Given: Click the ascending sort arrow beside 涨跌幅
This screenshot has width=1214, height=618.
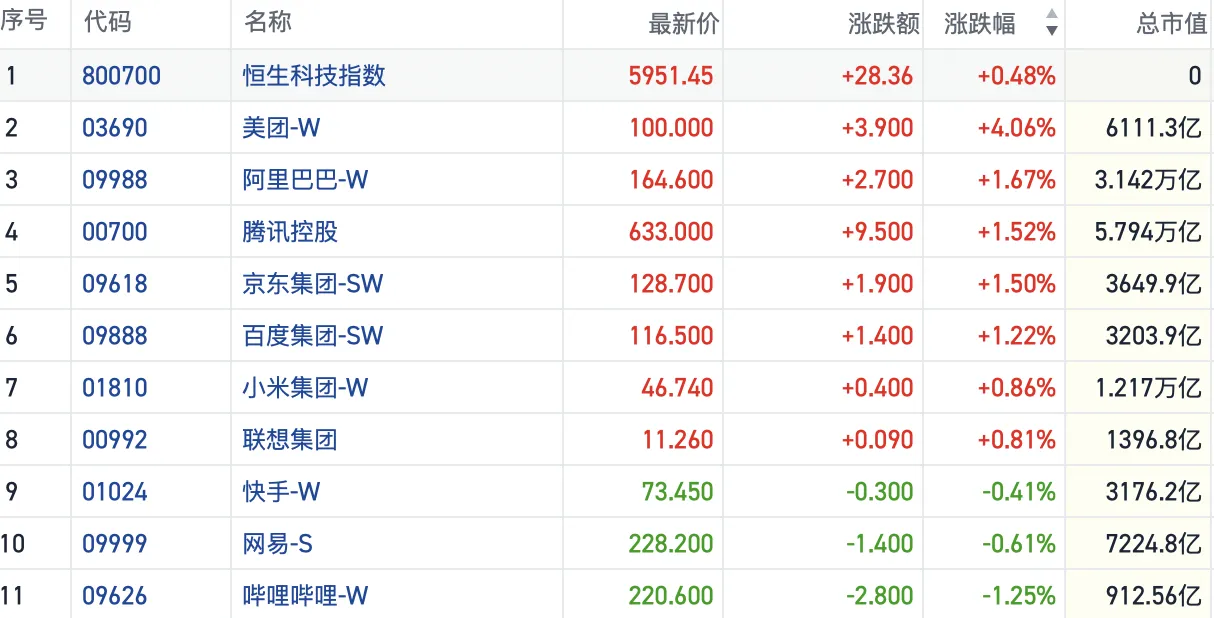Looking at the screenshot, I should 1051,15.
